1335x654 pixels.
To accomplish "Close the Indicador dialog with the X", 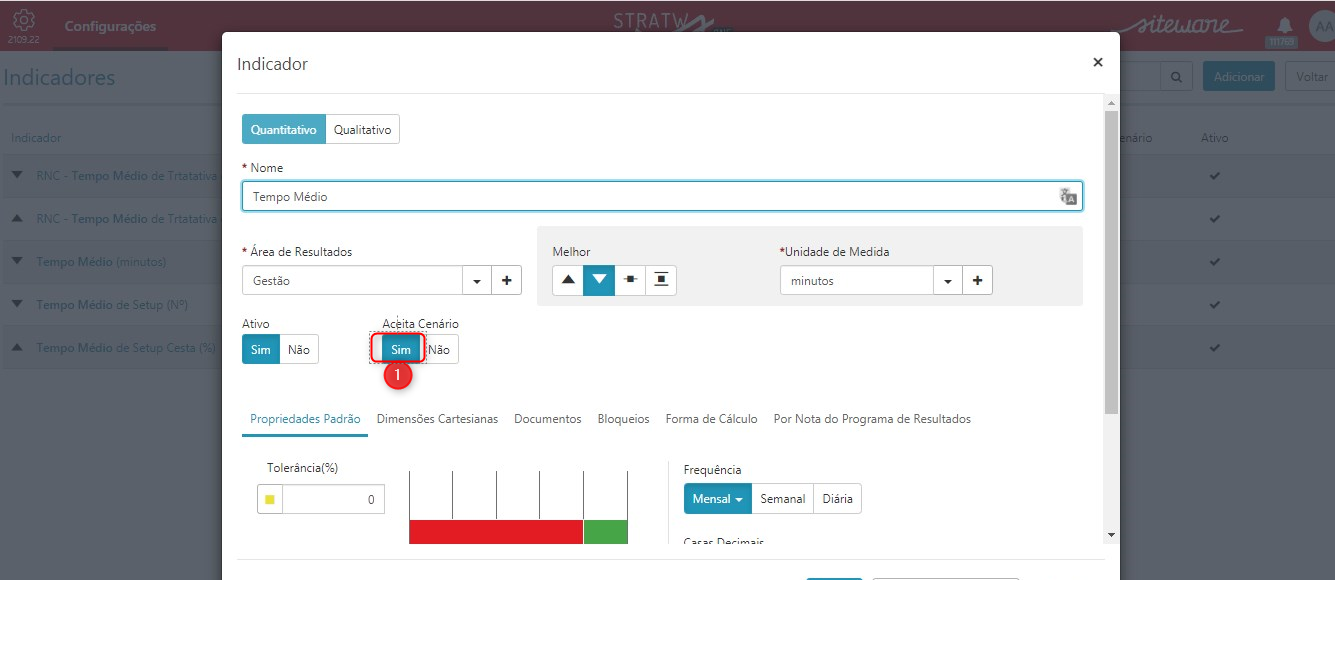I will click(1098, 62).
